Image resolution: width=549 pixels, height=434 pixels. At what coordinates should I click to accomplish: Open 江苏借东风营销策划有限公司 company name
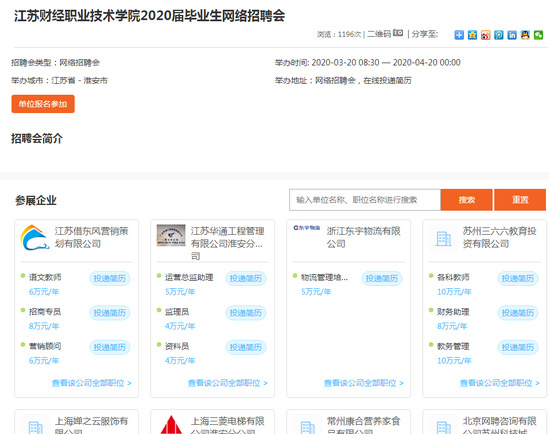click(91, 237)
